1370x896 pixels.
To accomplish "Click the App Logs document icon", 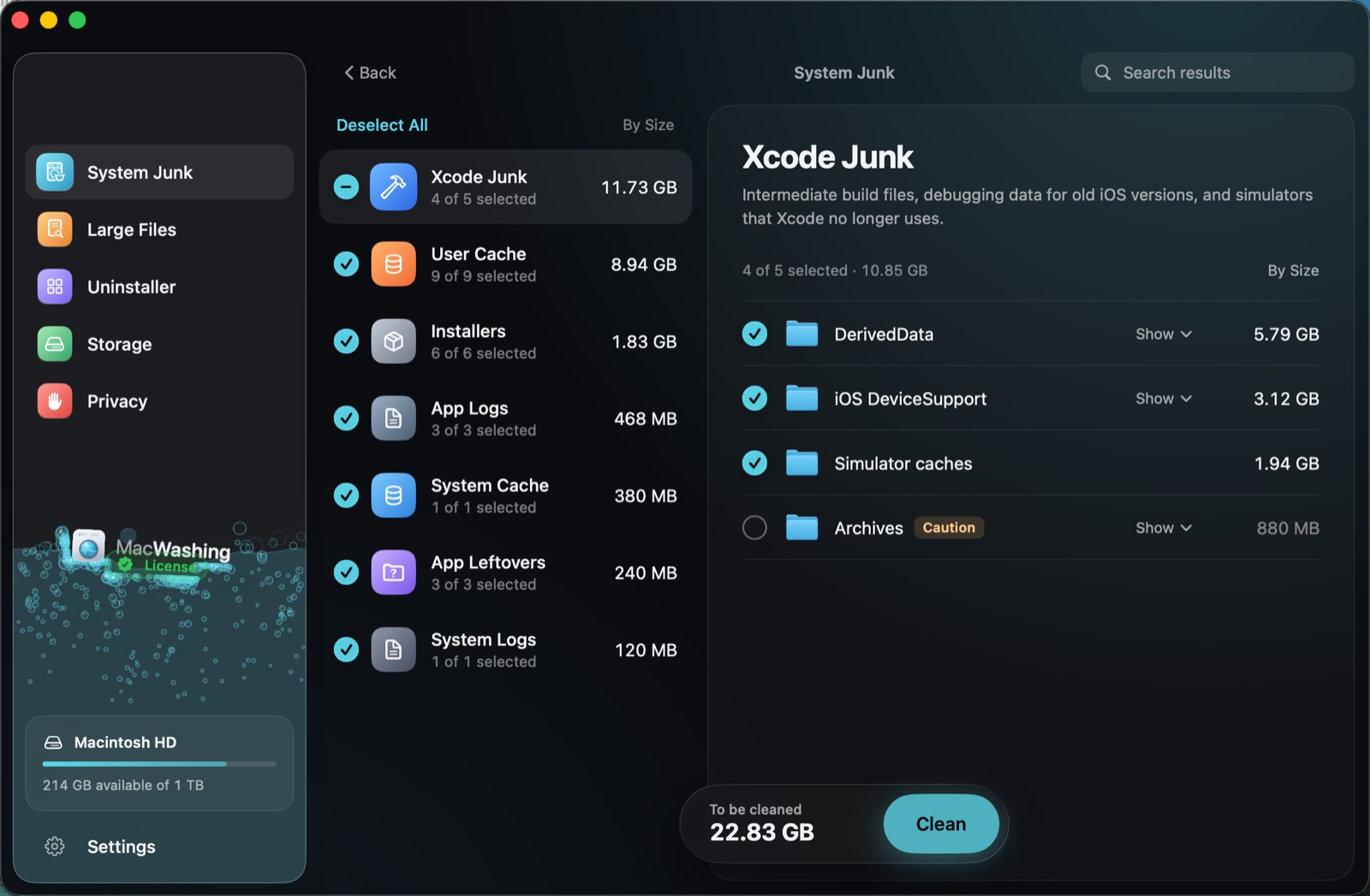I will [393, 418].
